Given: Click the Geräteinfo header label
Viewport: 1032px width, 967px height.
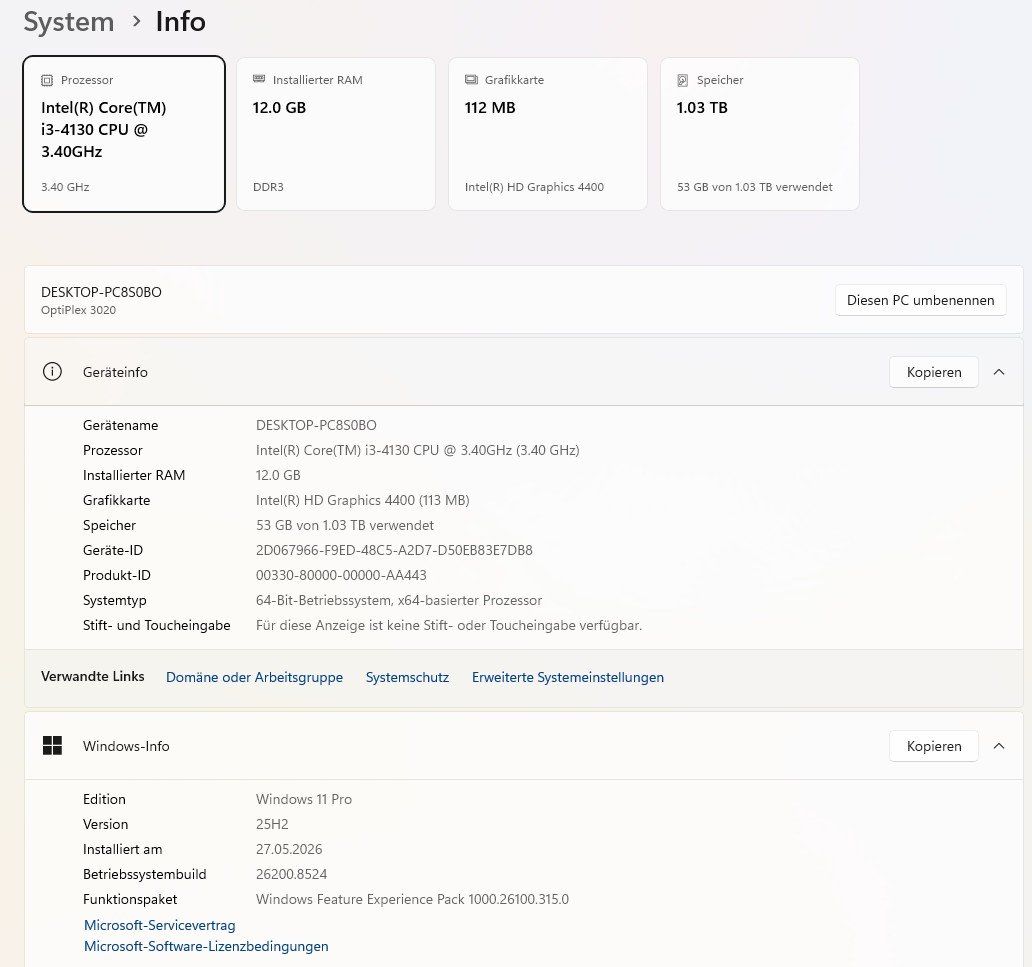Looking at the screenshot, I should pos(115,372).
